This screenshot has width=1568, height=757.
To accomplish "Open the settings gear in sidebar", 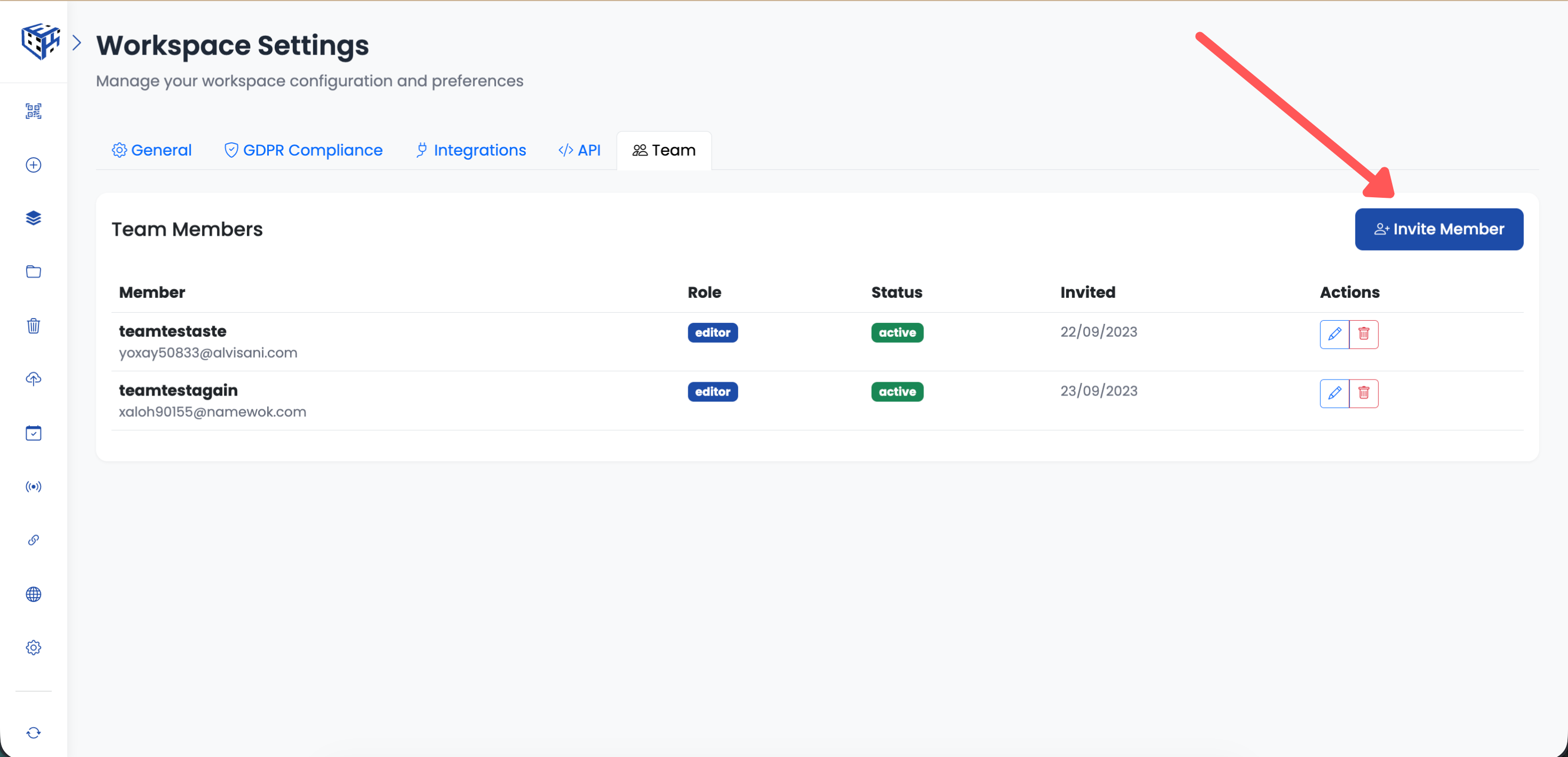I will pyautogui.click(x=34, y=647).
